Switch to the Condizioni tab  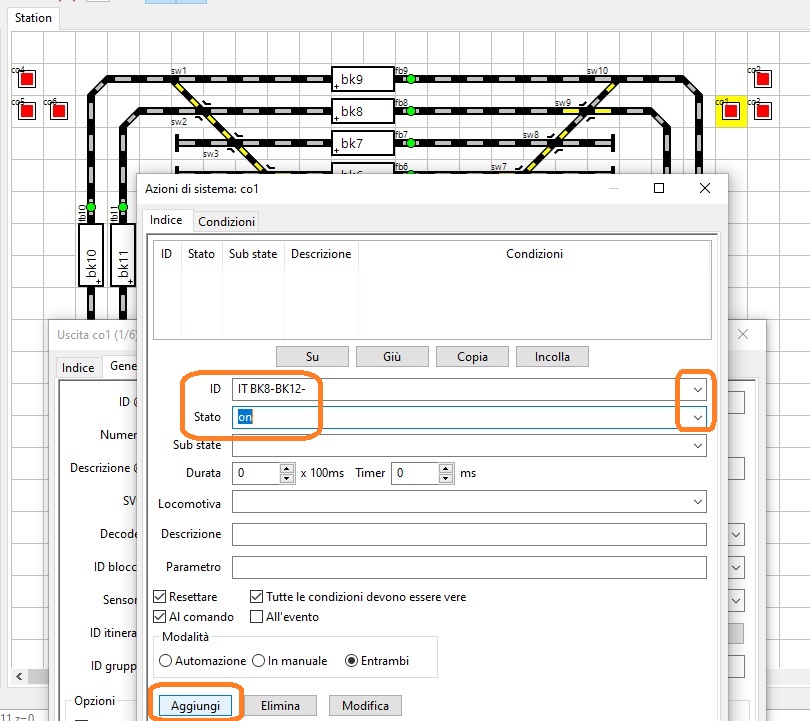pos(226,221)
